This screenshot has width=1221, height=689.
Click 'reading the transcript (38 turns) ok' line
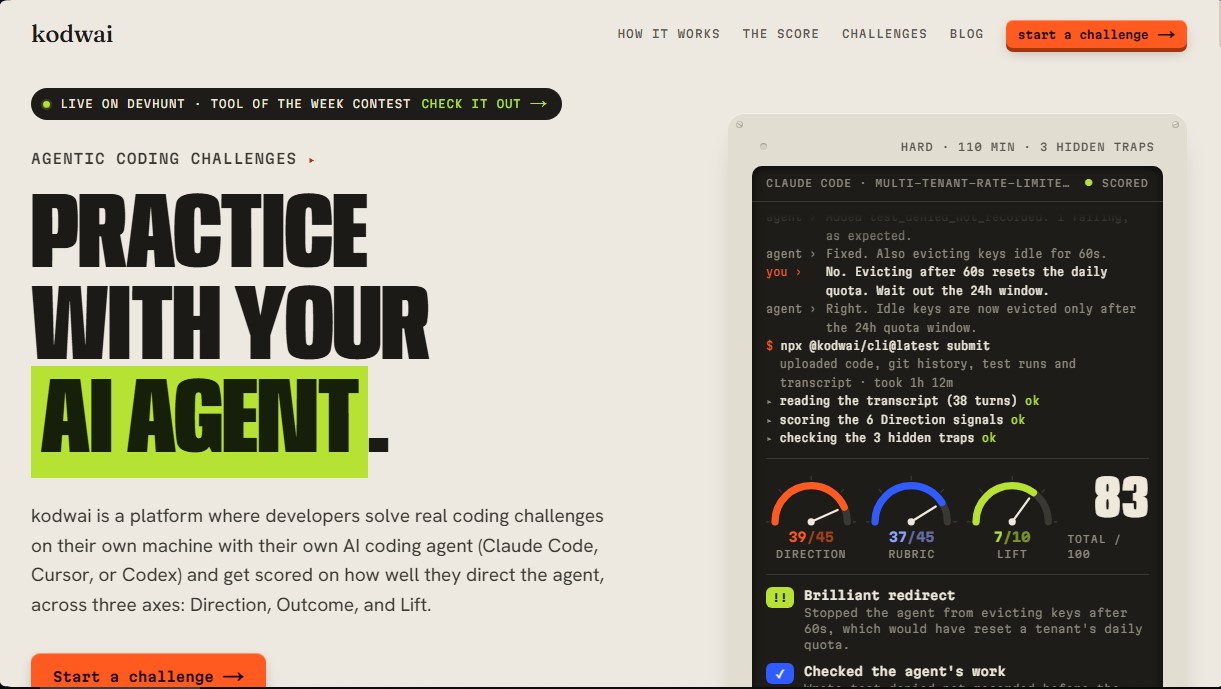[902, 401]
